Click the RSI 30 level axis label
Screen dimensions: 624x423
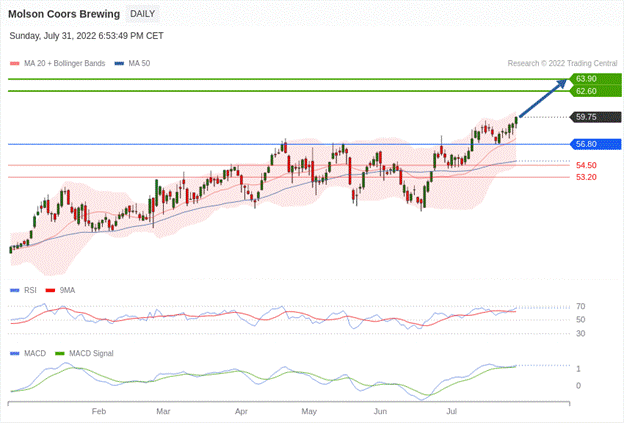point(581,333)
